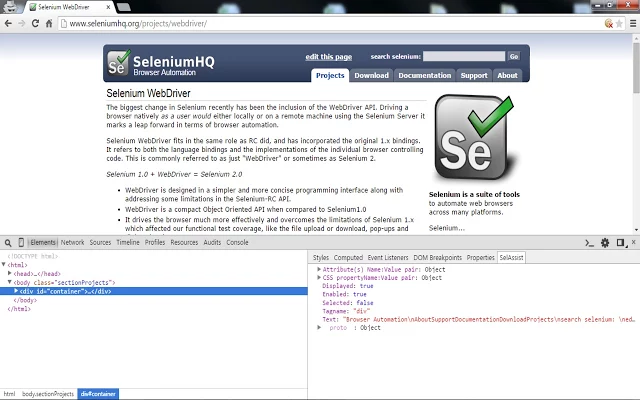This screenshot has height=400, width=640.
Task: Reload the page with refresh icon
Action: pyautogui.click(x=35, y=23)
